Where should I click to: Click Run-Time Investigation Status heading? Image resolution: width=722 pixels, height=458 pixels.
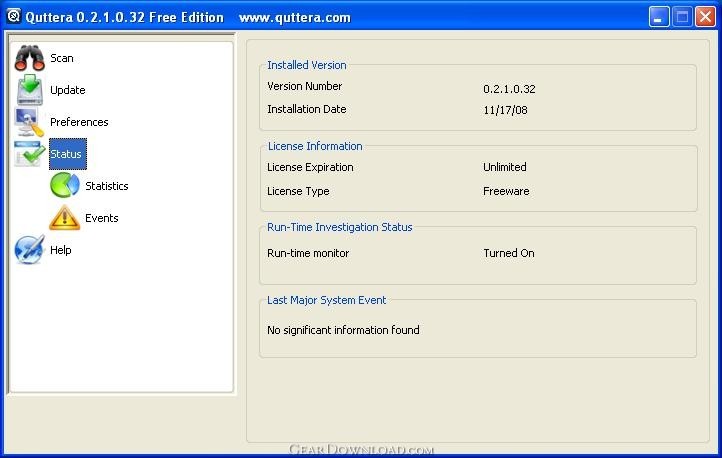click(340, 227)
